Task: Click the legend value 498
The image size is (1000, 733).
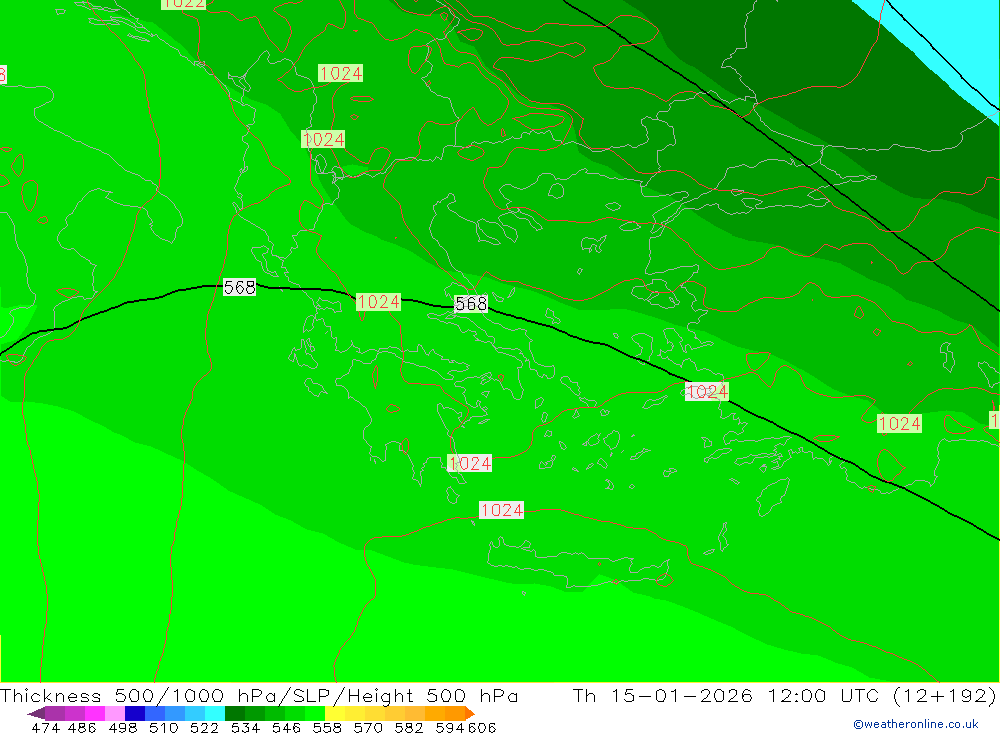Action: click(x=122, y=727)
